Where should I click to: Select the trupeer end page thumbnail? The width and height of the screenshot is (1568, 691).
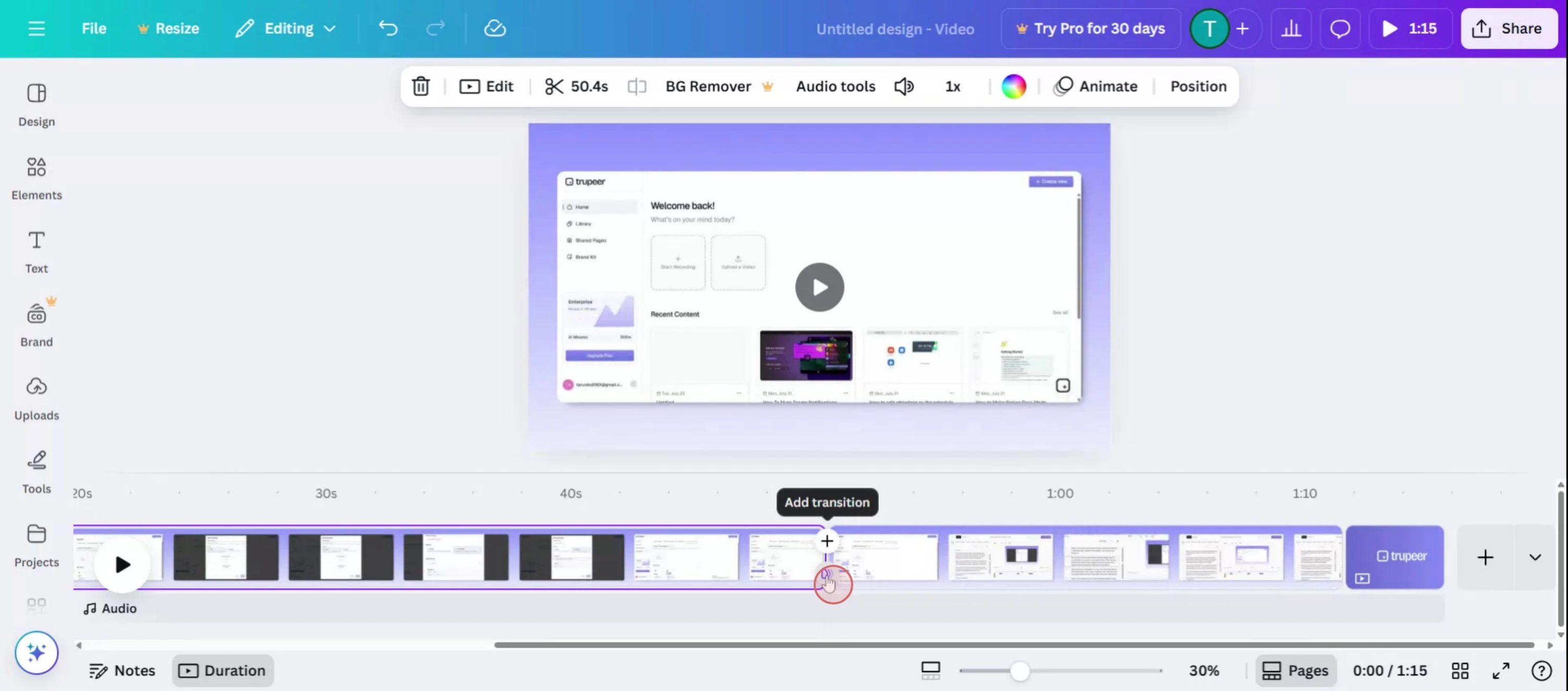coord(1394,556)
